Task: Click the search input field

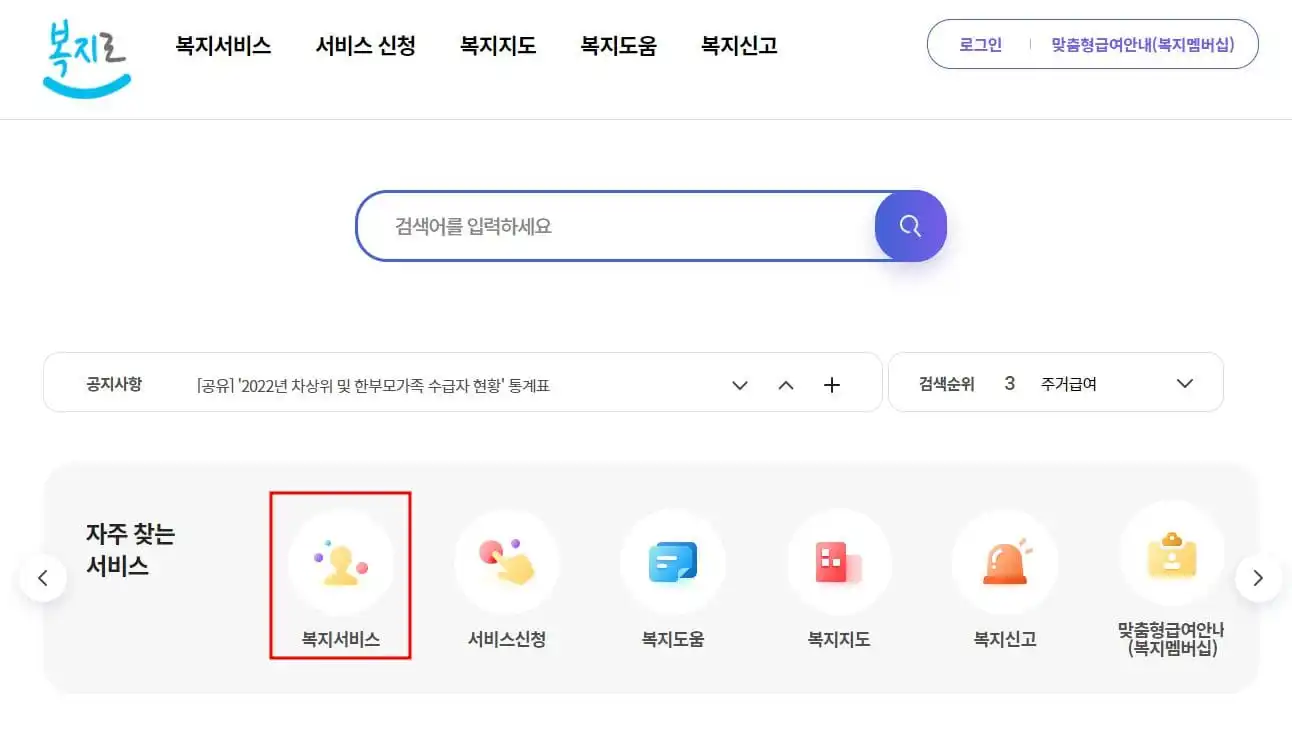Action: tap(620, 226)
